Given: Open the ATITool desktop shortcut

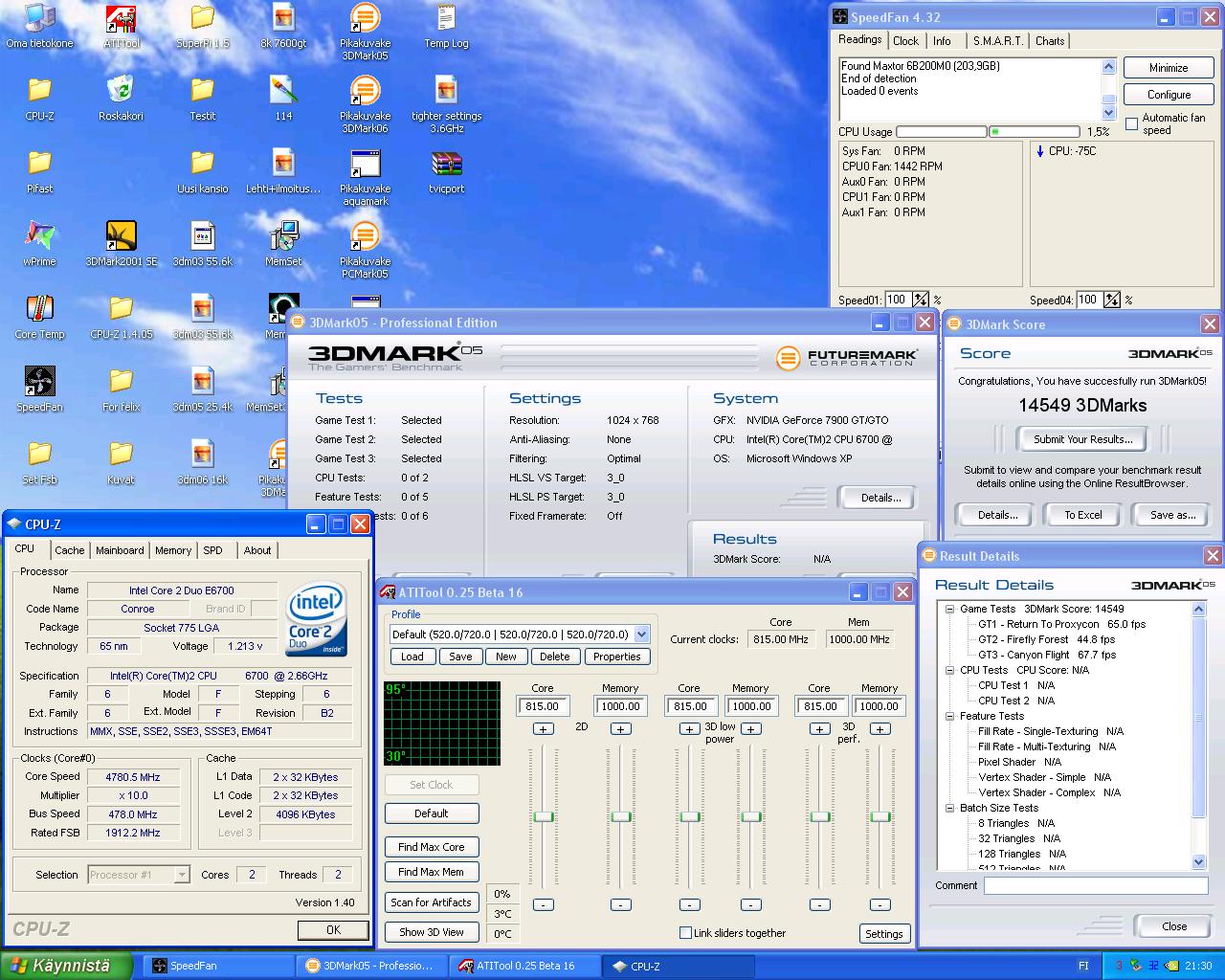Looking at the screenshot, I should [121, 27].
